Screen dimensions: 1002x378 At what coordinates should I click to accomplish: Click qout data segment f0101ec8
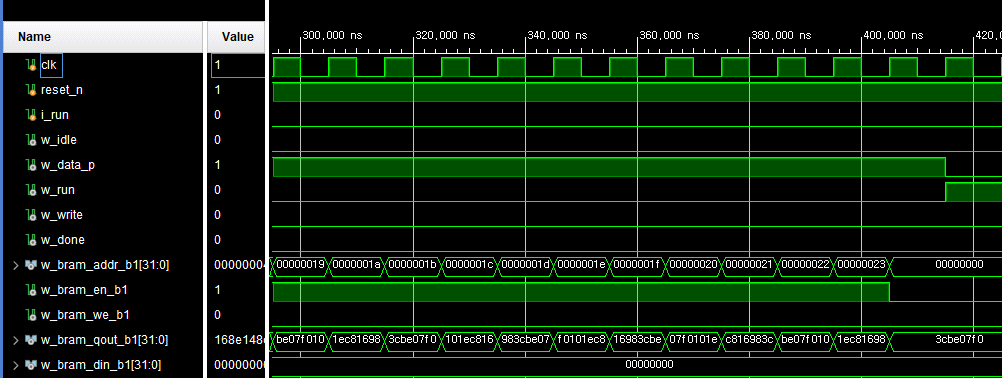point(581,339)
